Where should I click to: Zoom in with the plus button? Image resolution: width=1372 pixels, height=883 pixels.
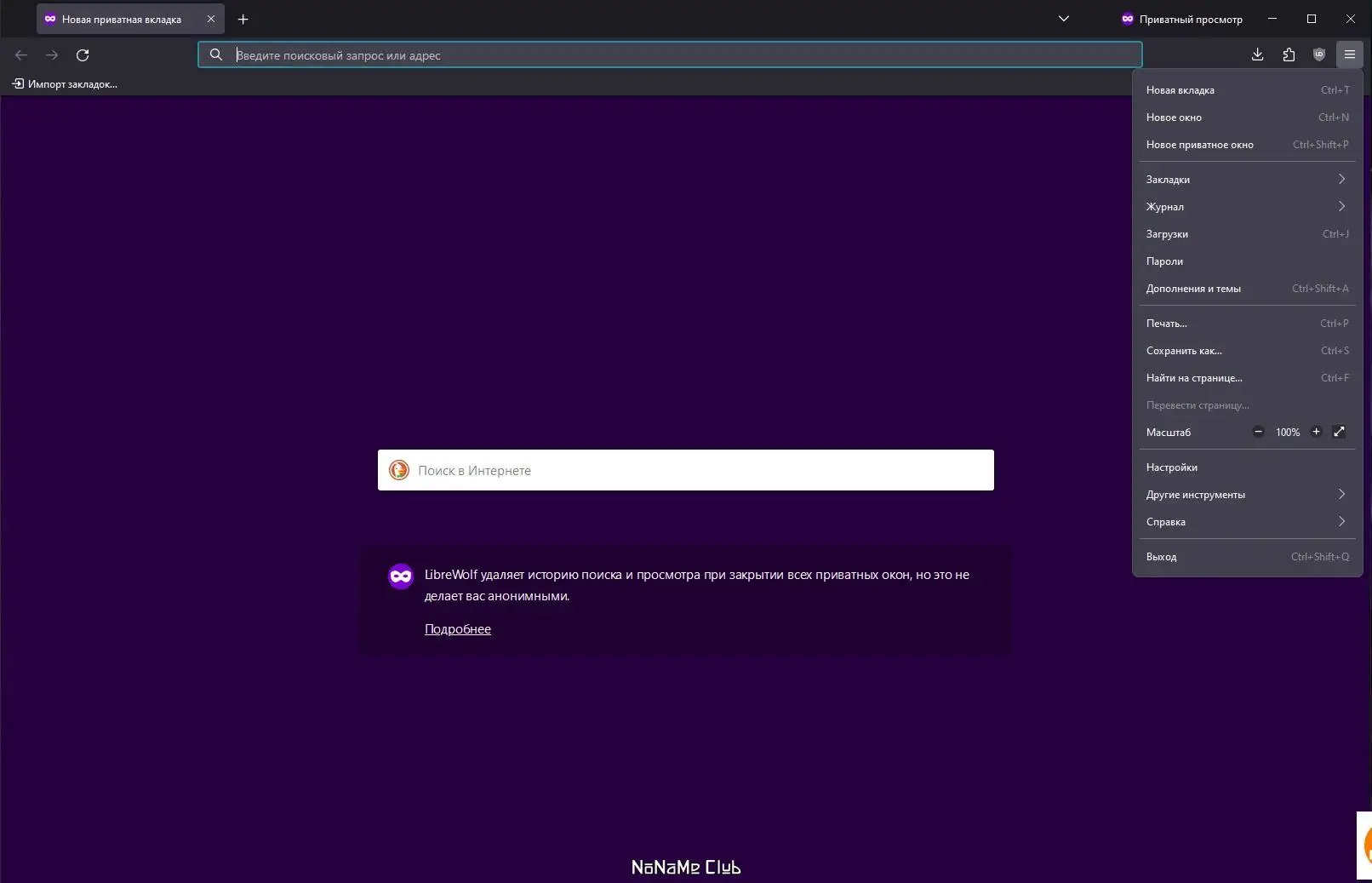pyautogui.click(x=1316, y=432)
